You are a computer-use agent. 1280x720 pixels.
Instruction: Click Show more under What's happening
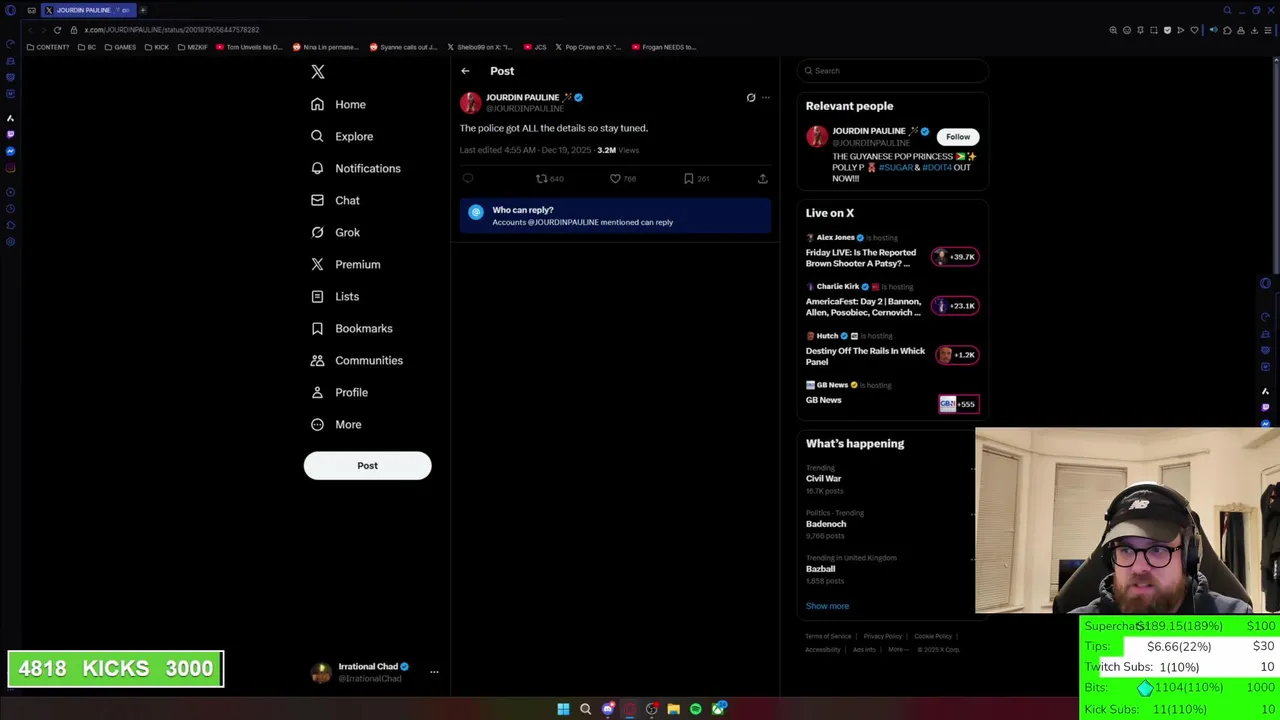[827, 606]
